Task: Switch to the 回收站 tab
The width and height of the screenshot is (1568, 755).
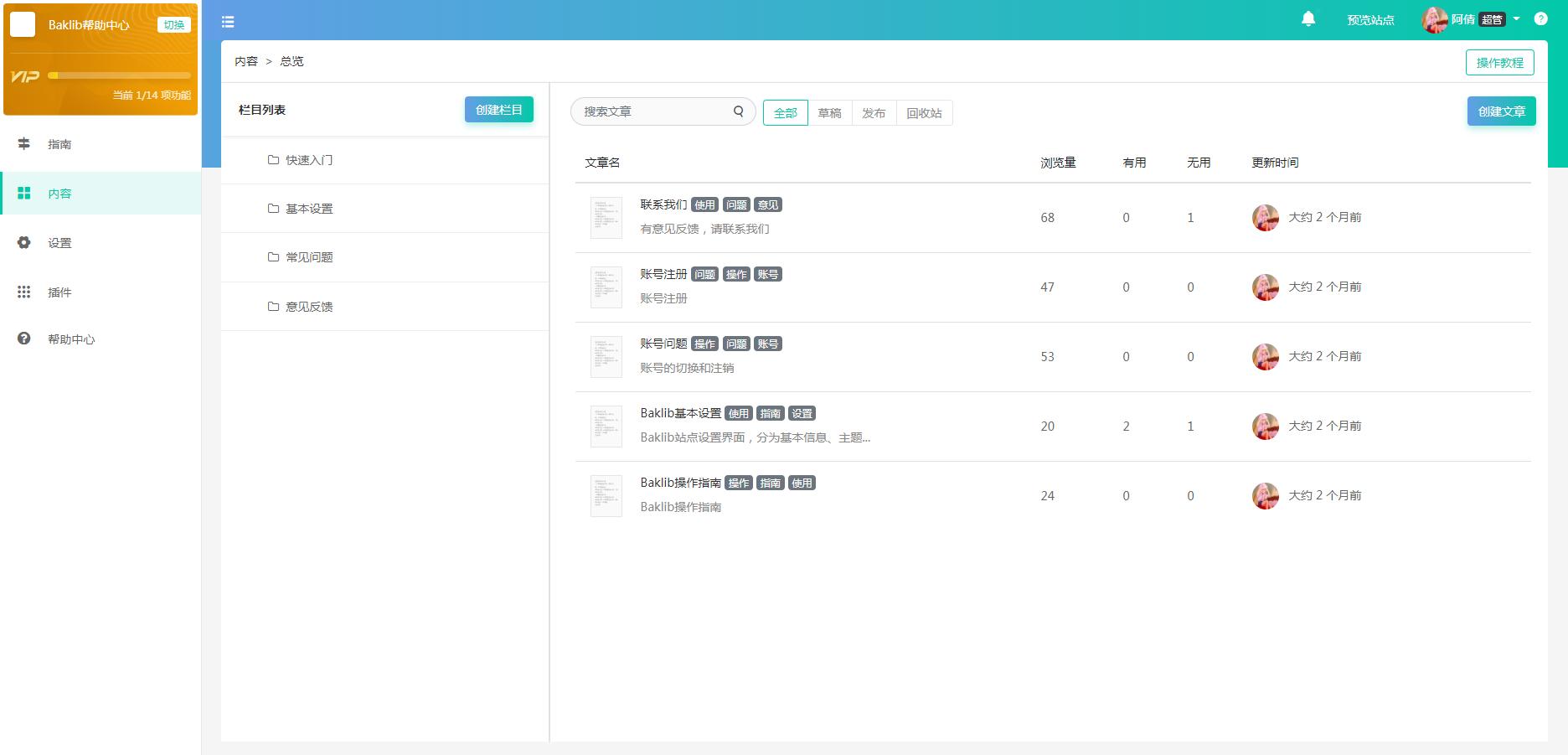Action: click(924, 113)
